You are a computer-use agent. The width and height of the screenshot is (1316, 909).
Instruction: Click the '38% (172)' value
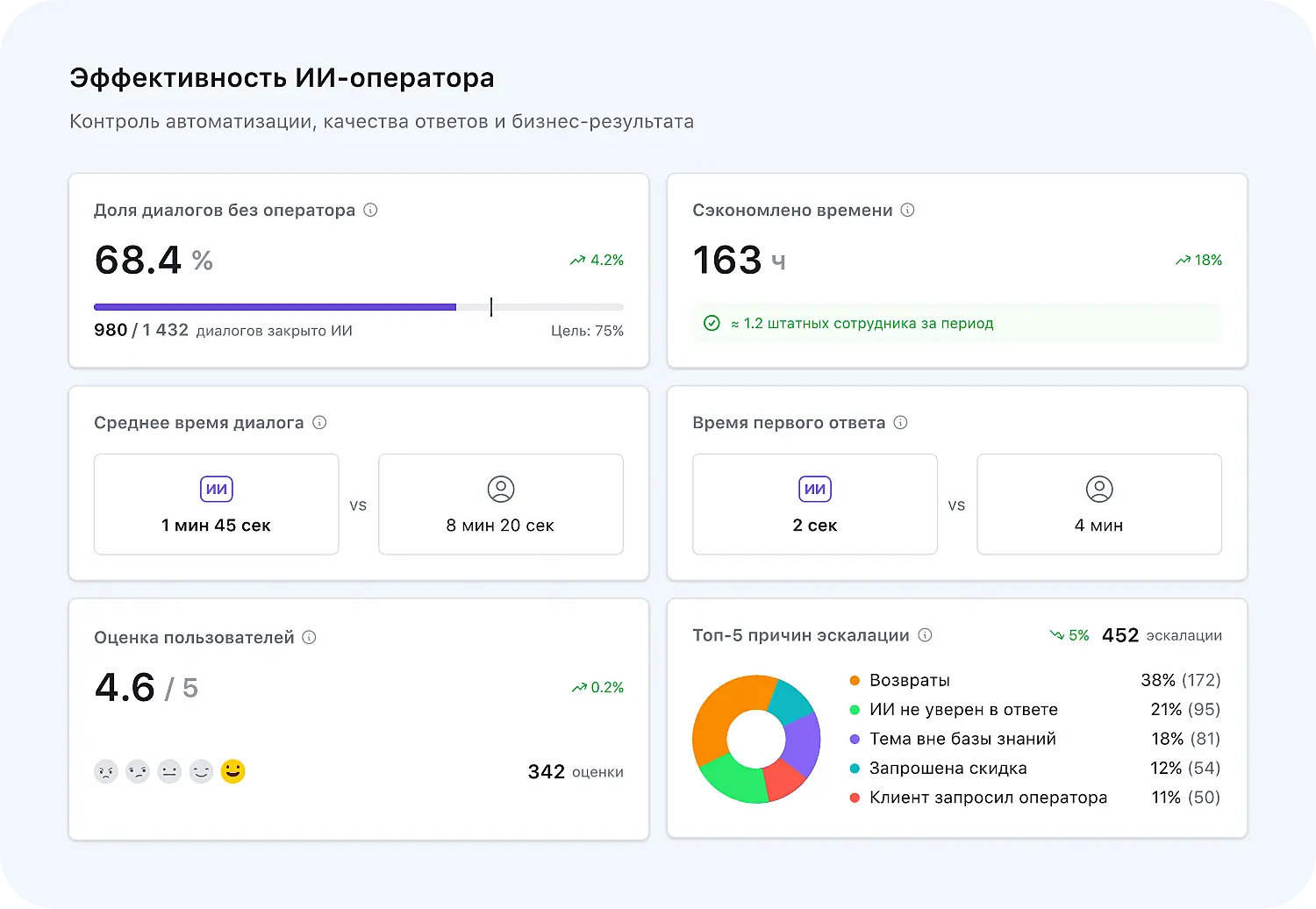pos(1181,680)
